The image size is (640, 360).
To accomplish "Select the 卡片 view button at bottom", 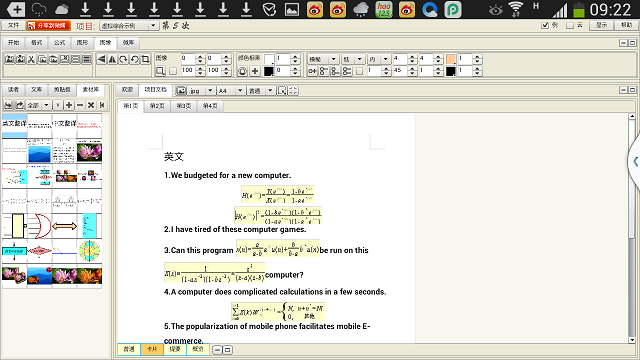I will point(152,349).
